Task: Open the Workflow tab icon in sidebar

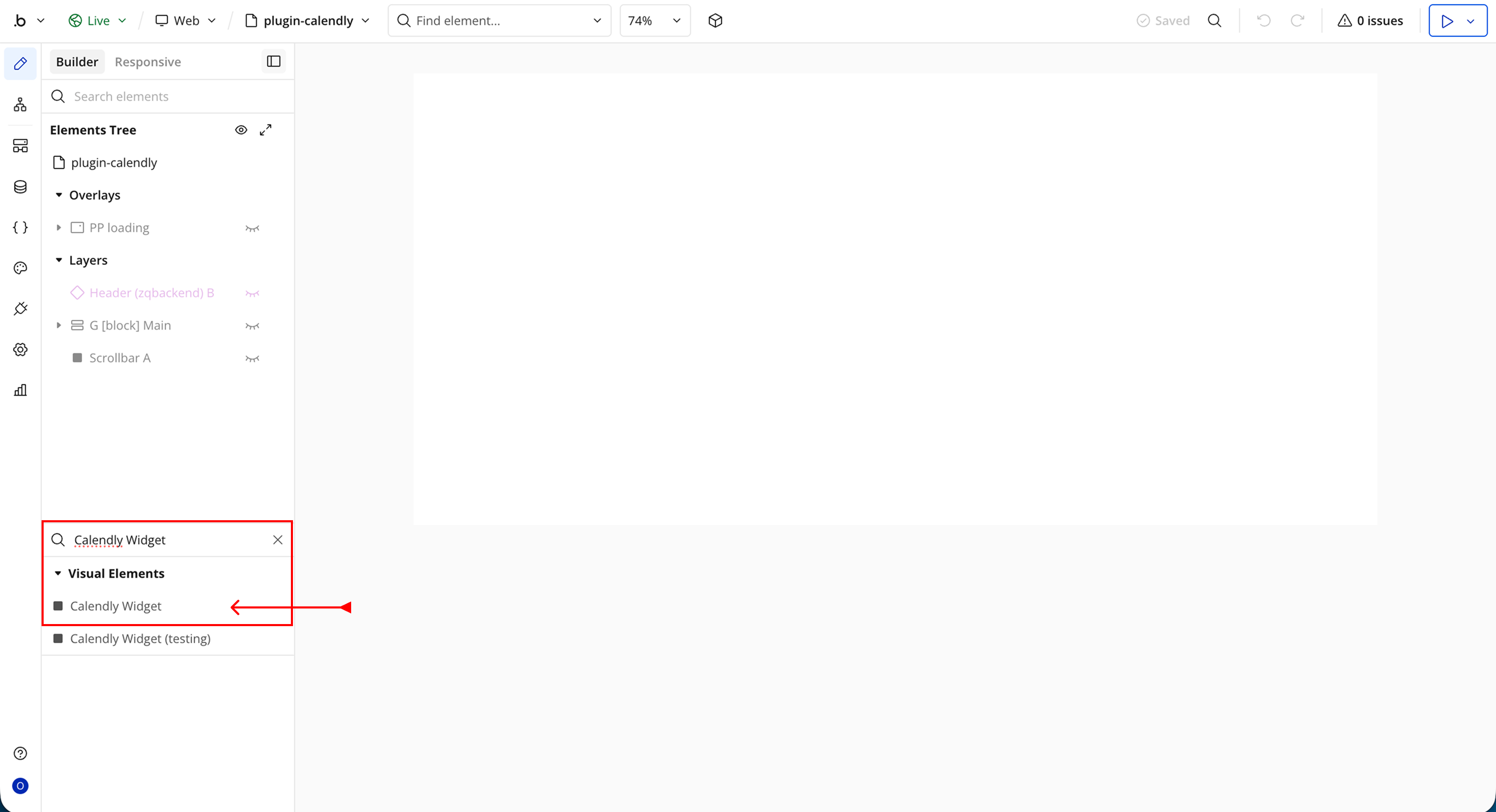Action: tap(20, 104)
